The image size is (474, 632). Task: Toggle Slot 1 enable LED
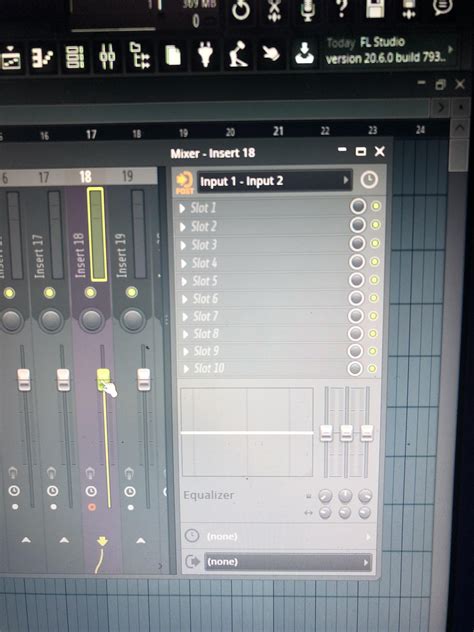tap(376, 206)
